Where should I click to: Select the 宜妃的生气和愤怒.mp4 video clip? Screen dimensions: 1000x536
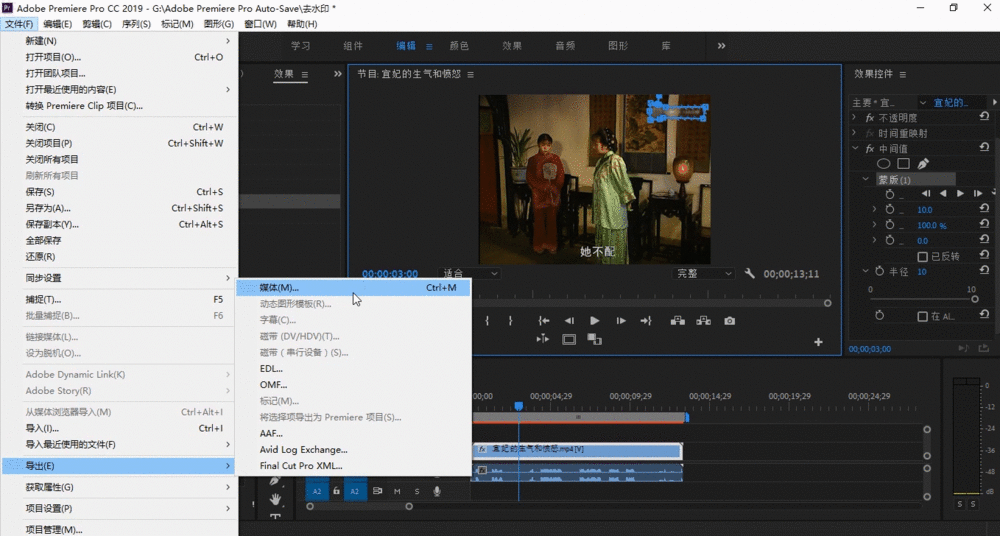tap(577, 449)
